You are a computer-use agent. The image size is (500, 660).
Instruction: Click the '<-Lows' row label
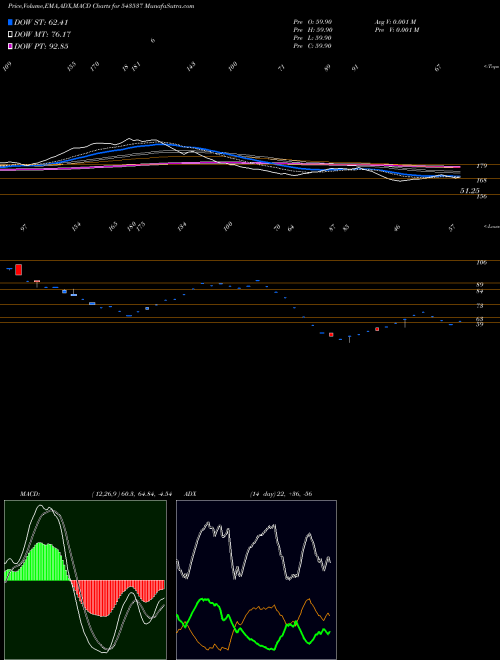[x=491, y=226]
